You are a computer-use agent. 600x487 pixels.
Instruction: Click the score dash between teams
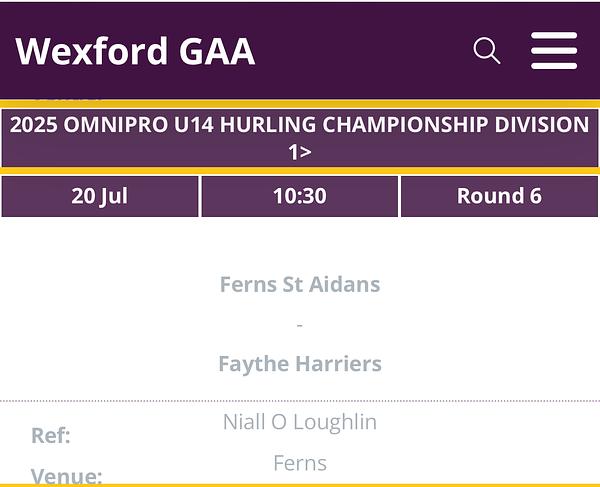(300, 325)
